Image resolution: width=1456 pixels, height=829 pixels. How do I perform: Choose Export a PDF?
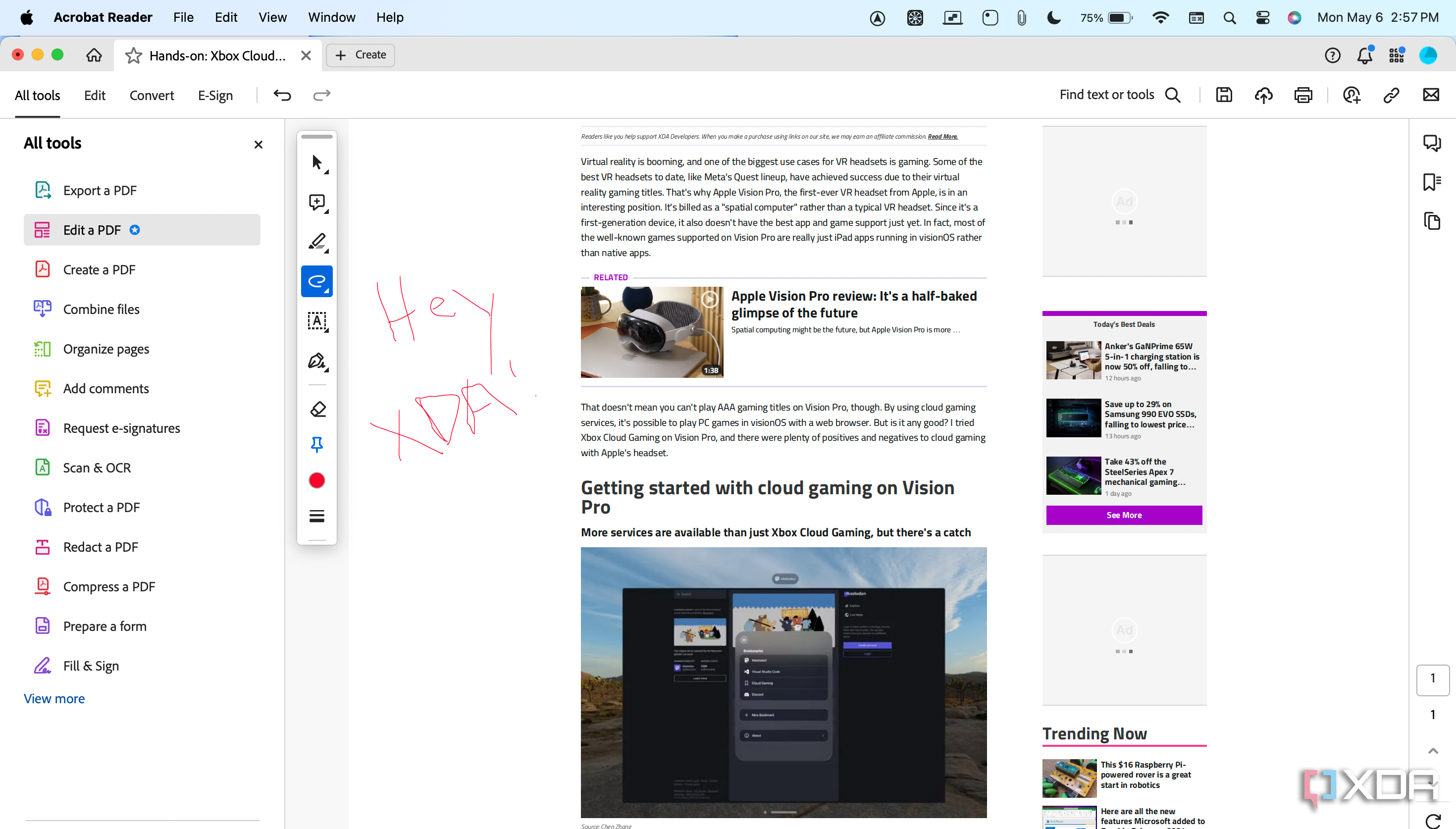142,190
